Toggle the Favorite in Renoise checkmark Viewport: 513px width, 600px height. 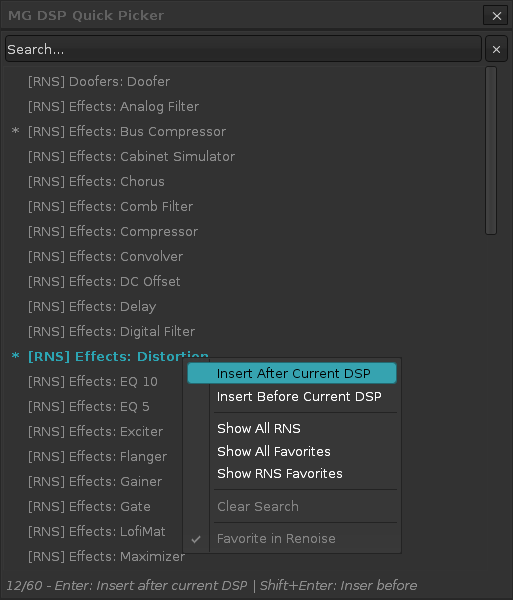[196, 539]
